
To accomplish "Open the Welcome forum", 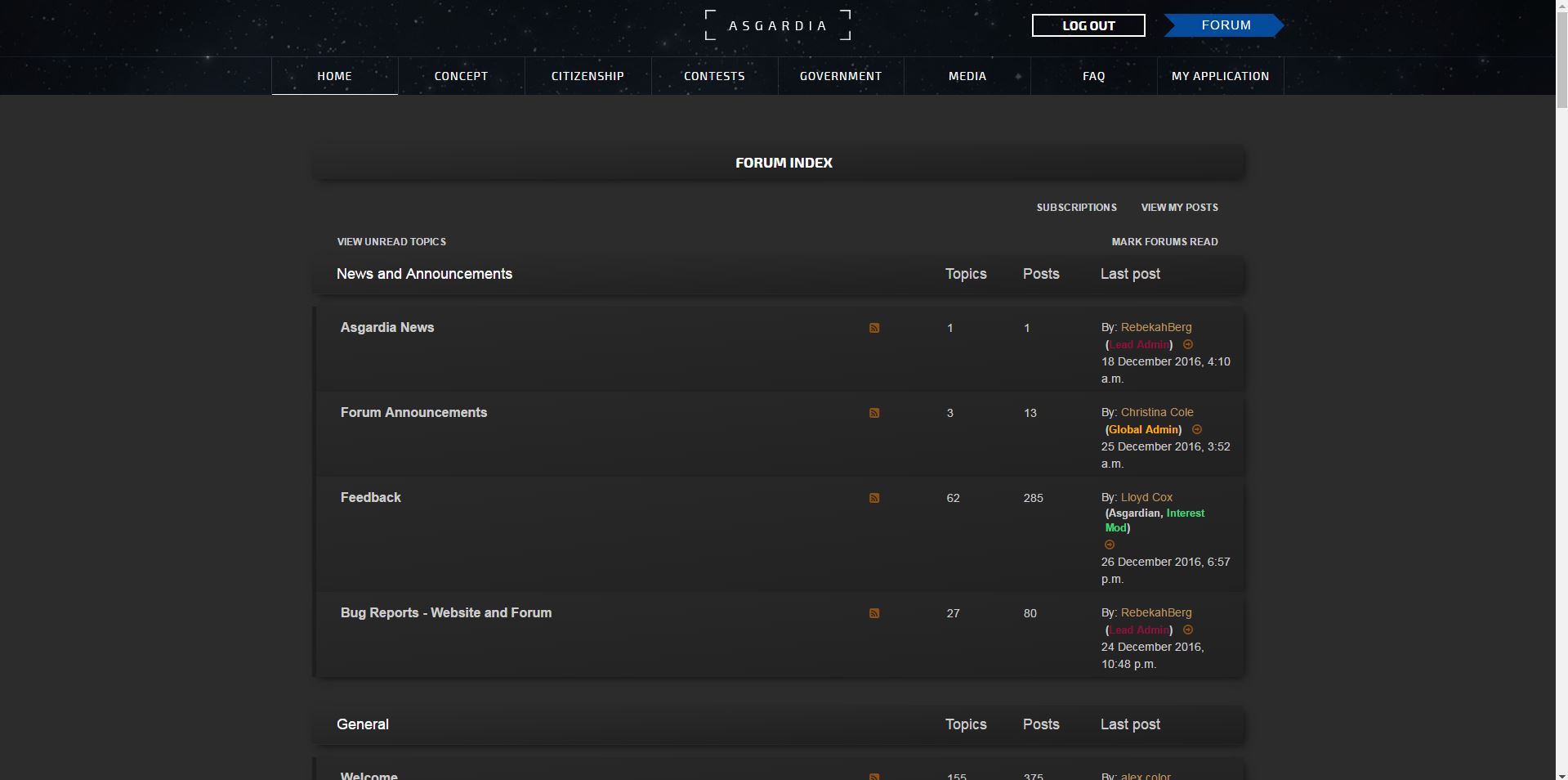I will [x=369, y=775].
